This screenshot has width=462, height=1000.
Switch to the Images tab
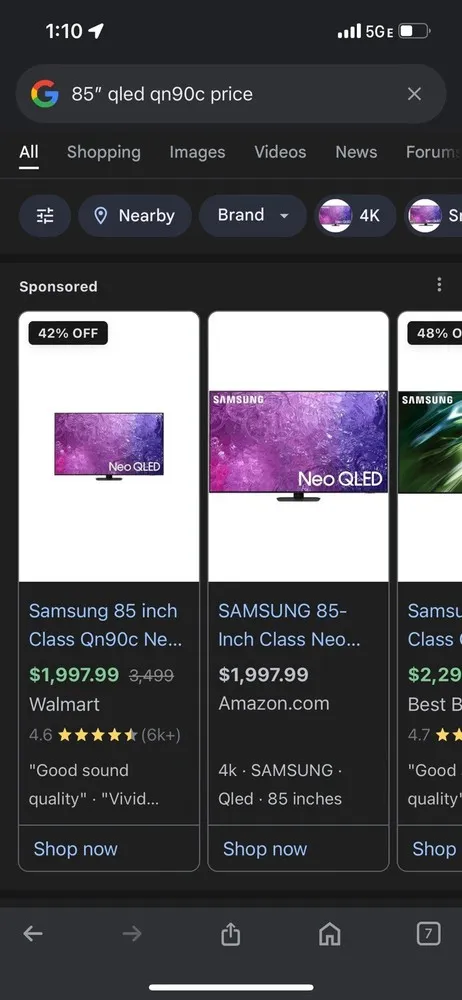pyautogui.click(x=197, y=152)
